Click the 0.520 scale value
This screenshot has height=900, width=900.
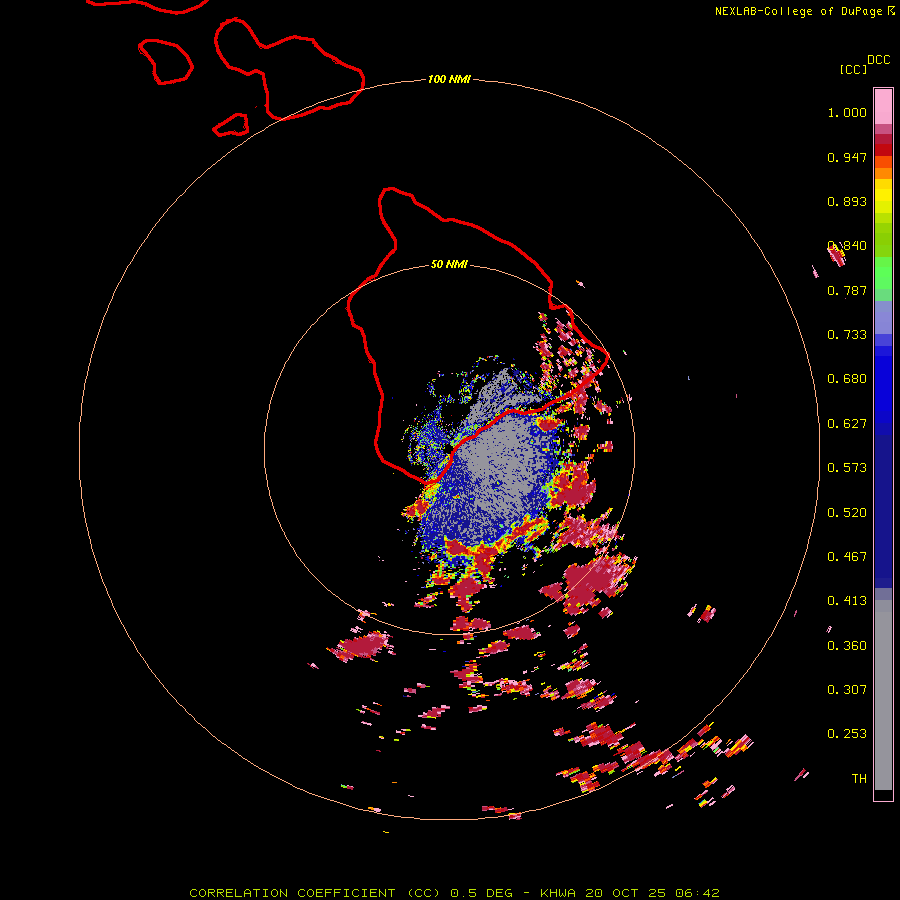coord(847,513)
